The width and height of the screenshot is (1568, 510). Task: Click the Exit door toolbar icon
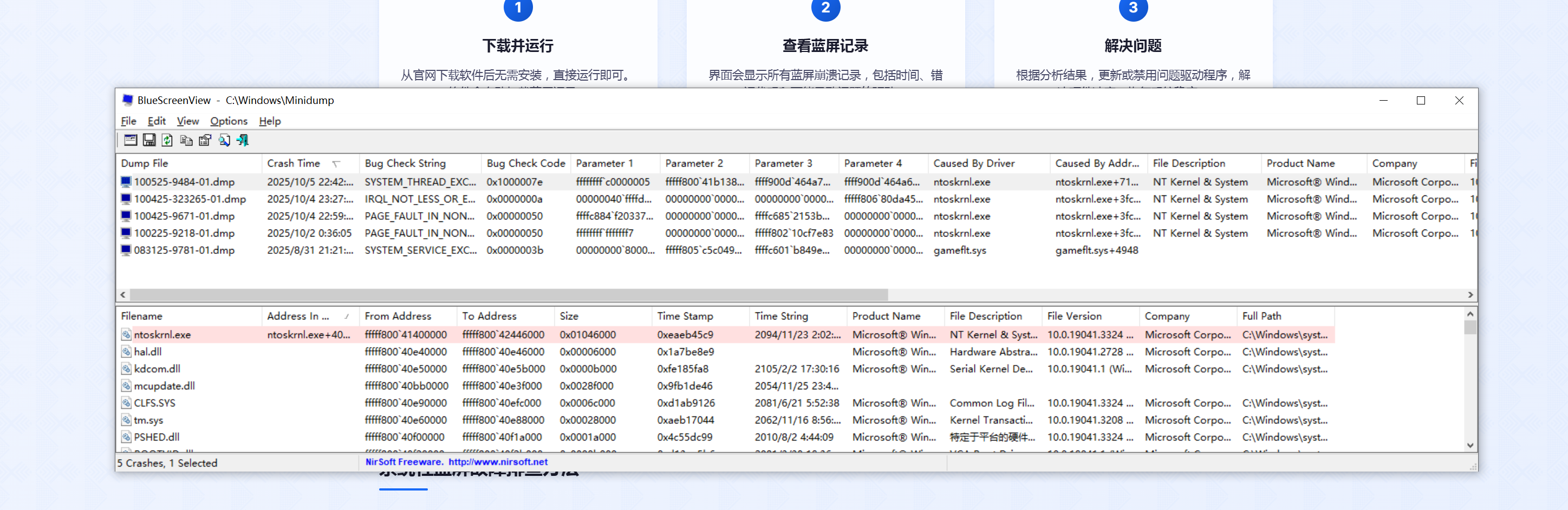coord(242,140)
